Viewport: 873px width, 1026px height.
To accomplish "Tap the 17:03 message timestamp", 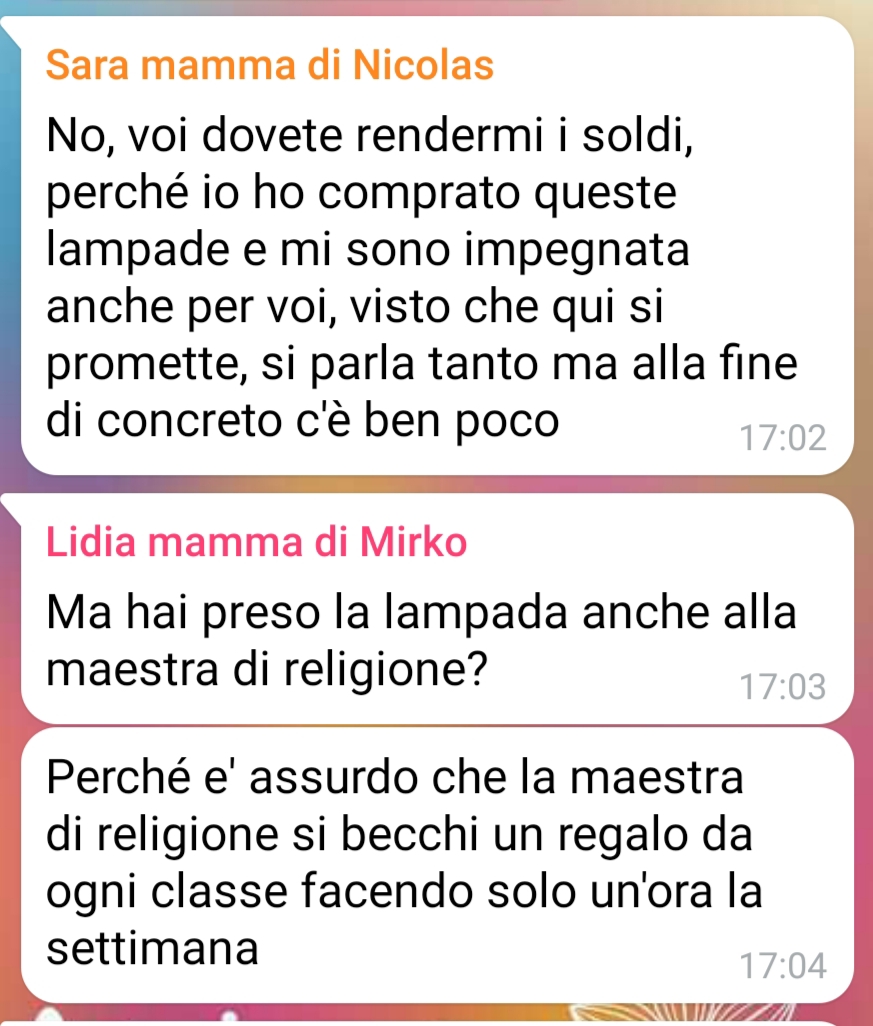I will 783,686.
